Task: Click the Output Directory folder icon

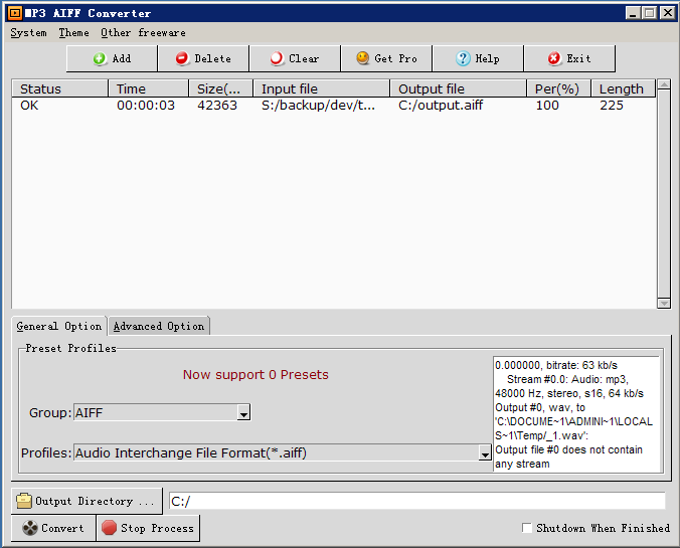Action: point(24,501)
